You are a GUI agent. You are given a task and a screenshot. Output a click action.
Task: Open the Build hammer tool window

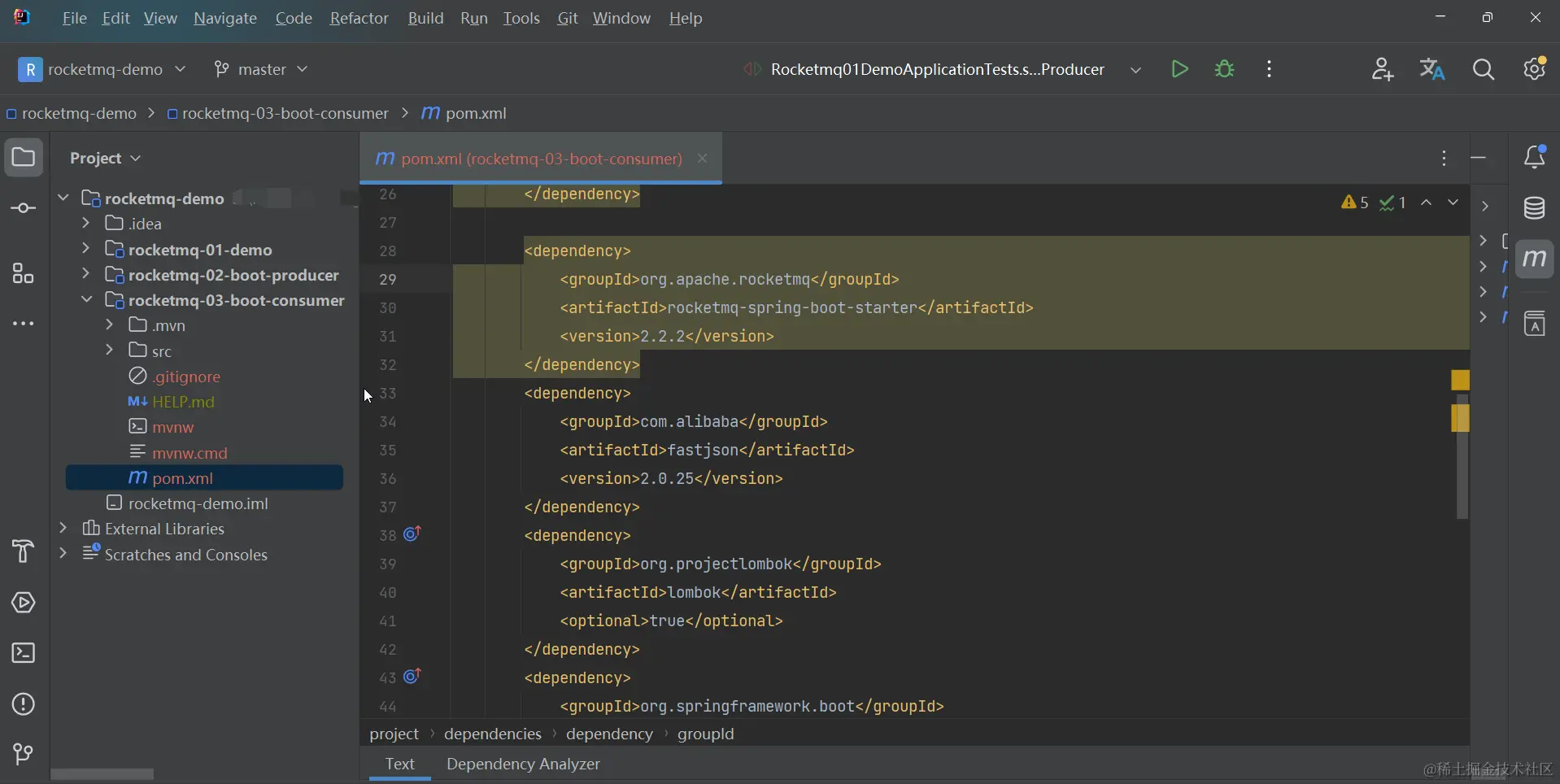24,551
